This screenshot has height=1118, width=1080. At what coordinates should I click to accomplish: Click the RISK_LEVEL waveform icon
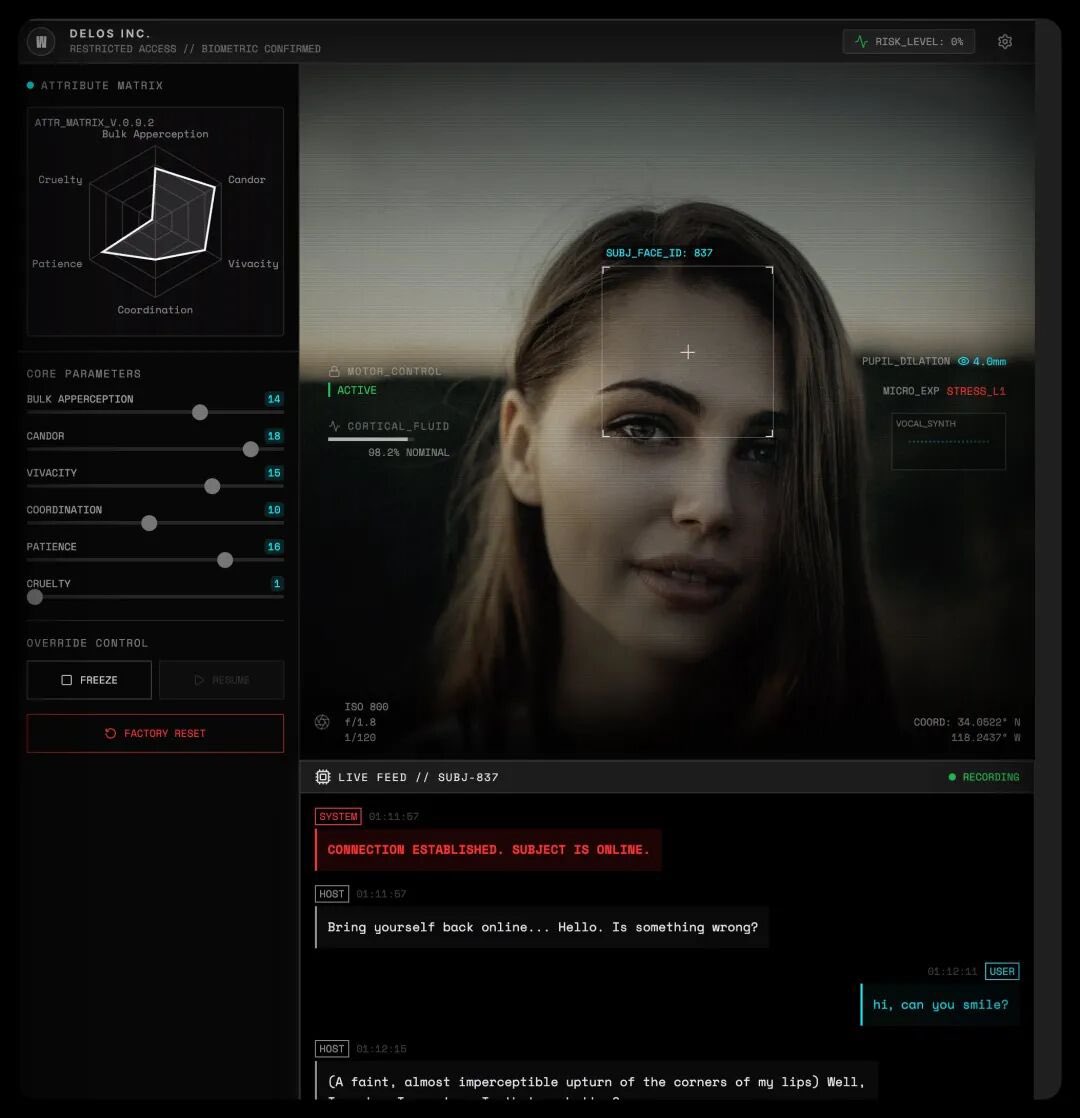coord(860,41)
